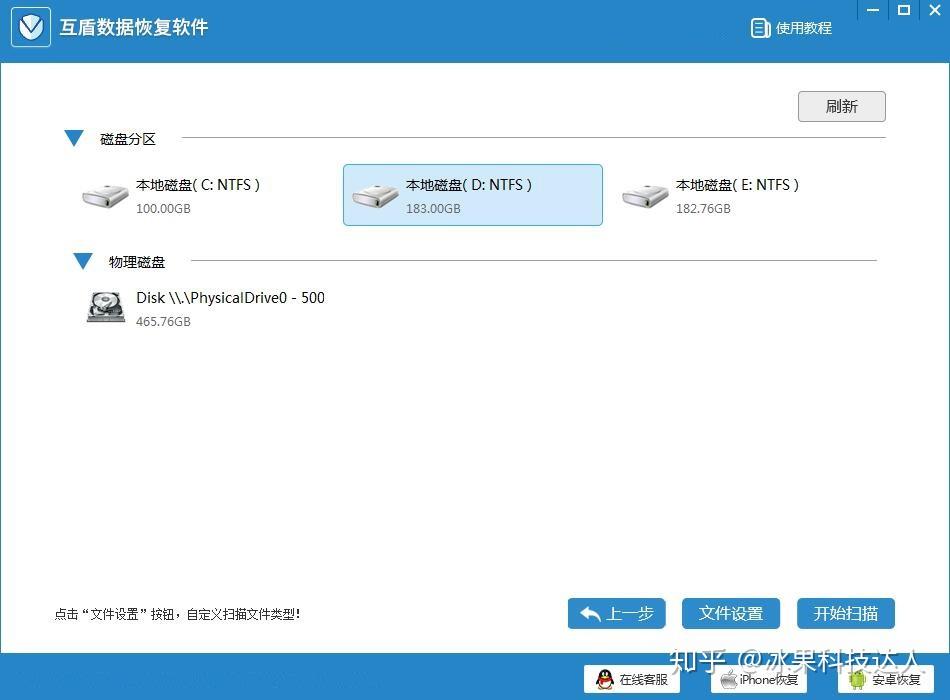This screenshot has height=700, width=950.
Task: Select the PhysicalDrive0 hard disk icon
Action: 106,307
